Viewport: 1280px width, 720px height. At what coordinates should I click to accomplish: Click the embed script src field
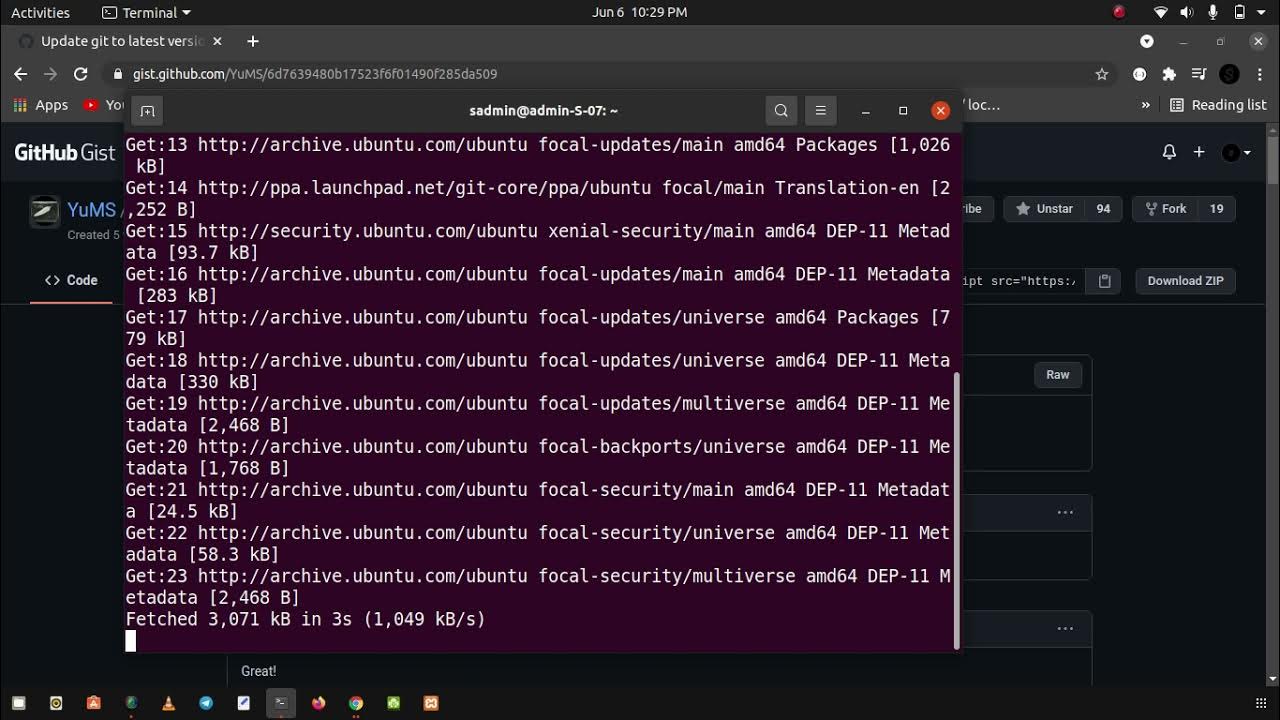coord(1022,281)
